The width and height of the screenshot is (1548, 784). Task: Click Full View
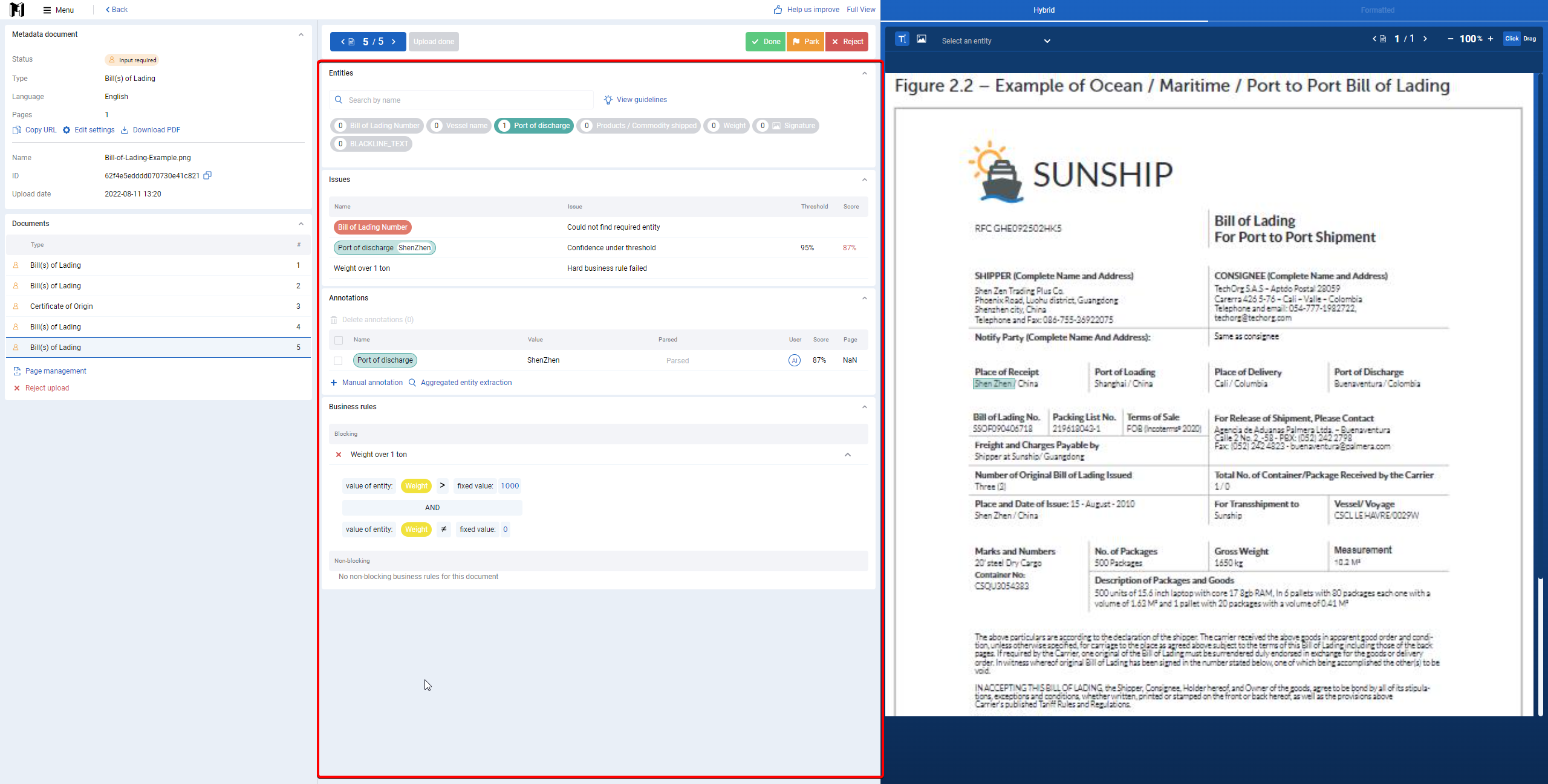coord(861,10)
